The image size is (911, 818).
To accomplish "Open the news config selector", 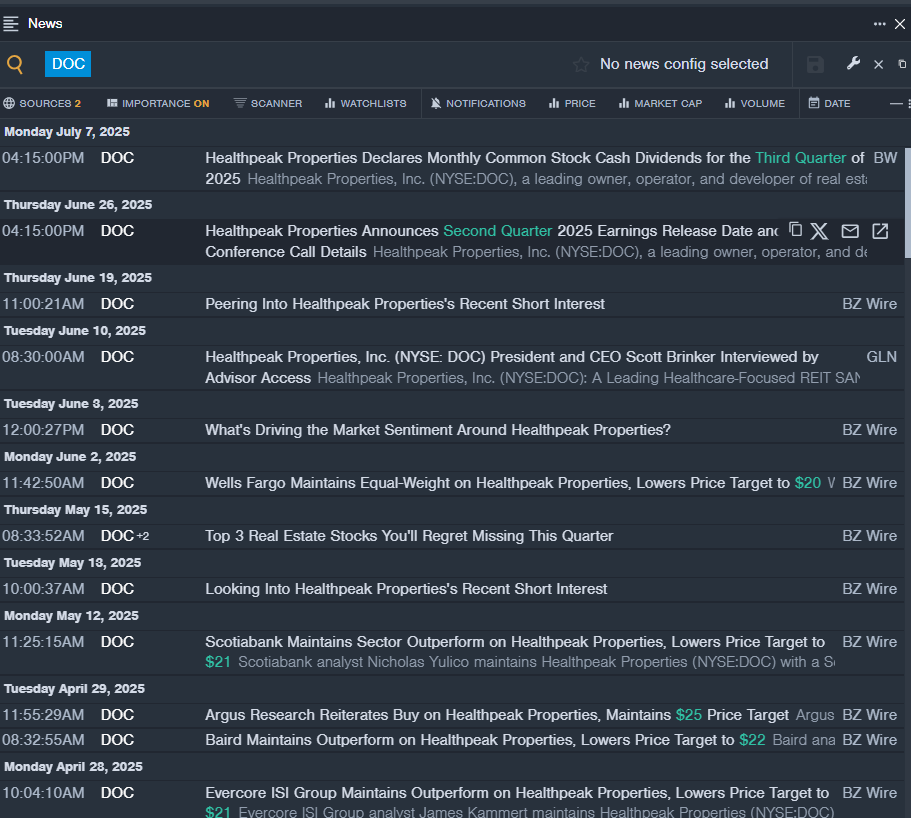I will [x=684, y=64].
